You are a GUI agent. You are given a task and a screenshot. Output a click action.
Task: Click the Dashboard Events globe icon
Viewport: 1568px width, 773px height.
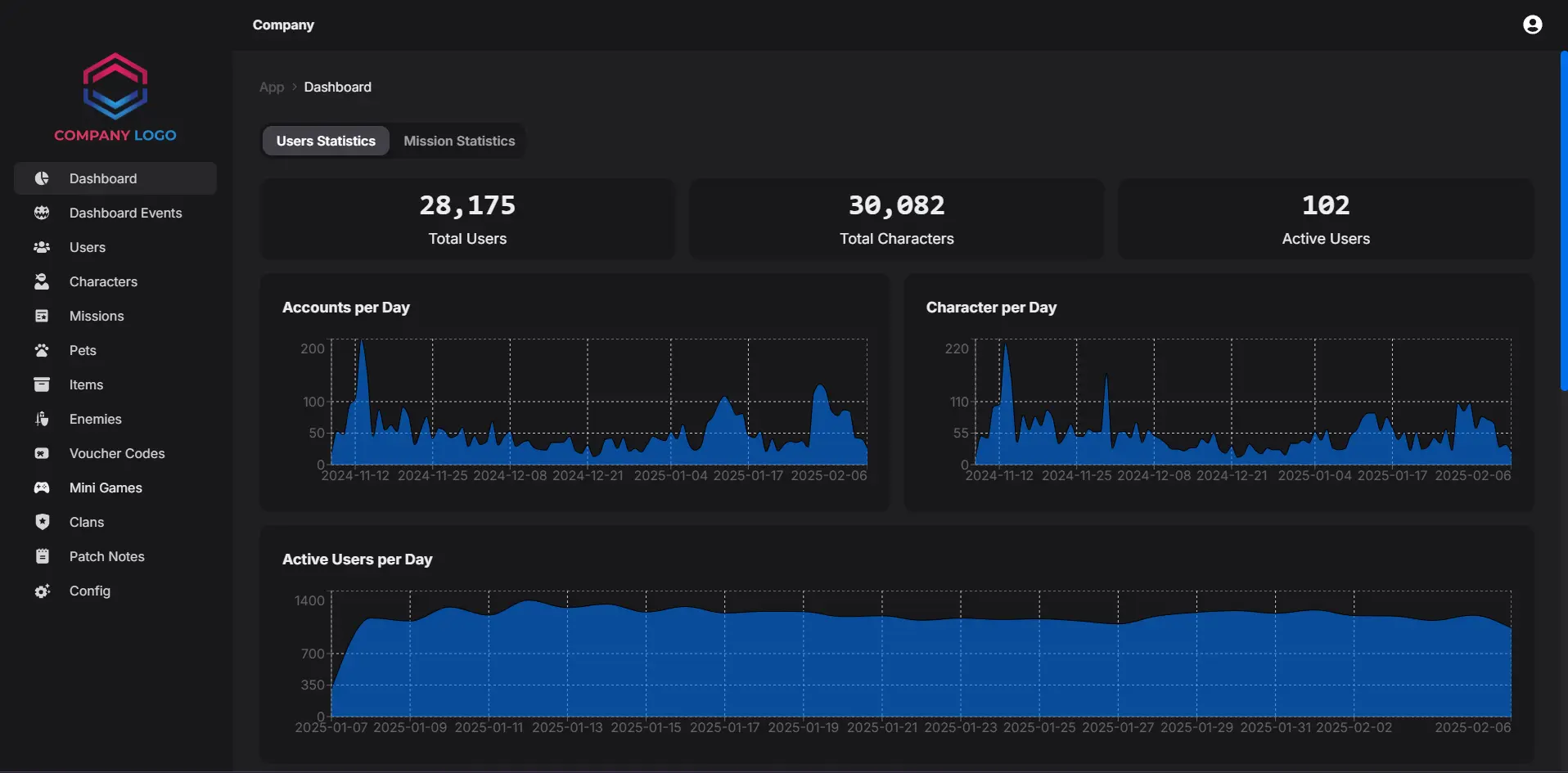(x=42, y=213)
